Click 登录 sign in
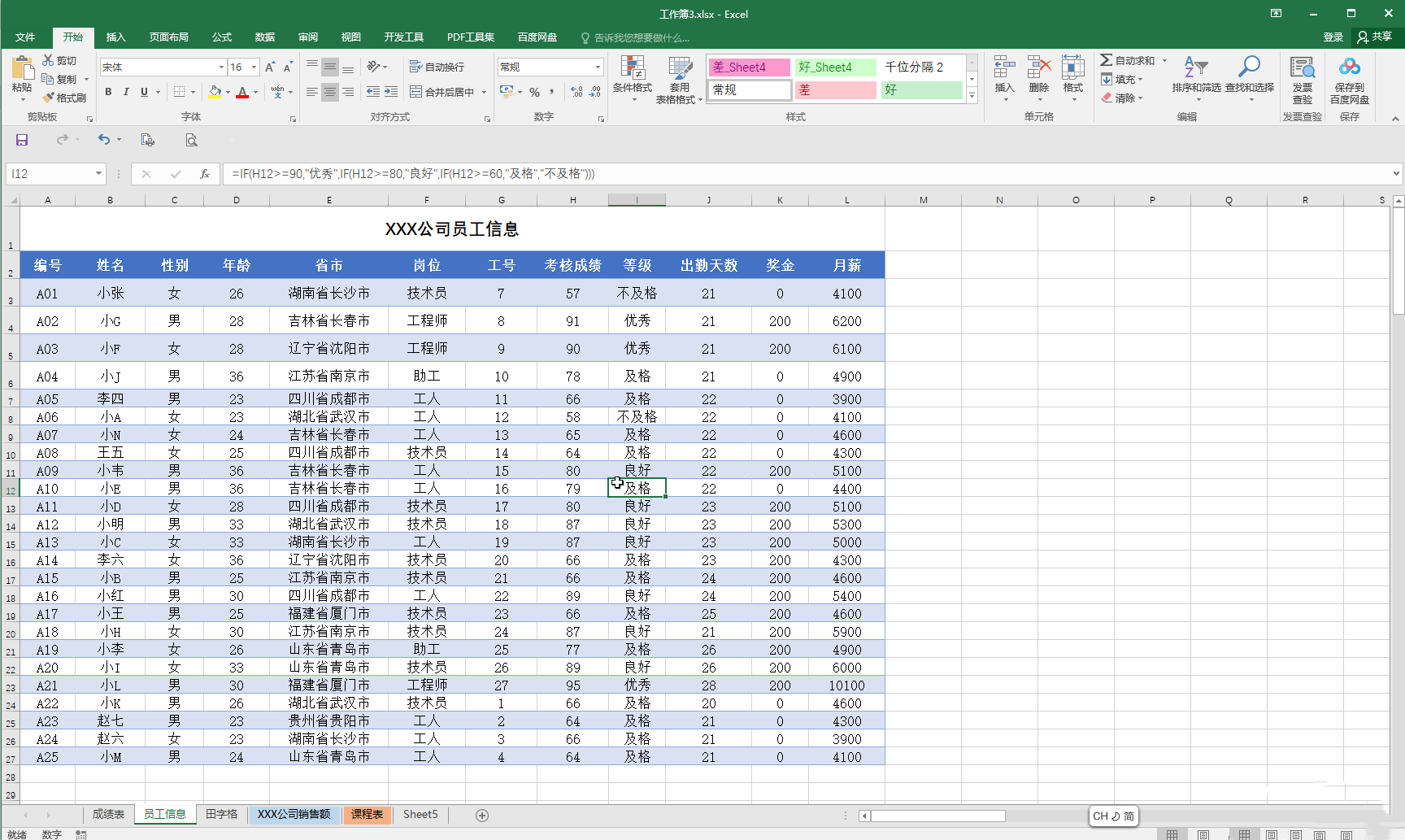Image resolution: width=1405 pixels, height=840 pixels. pyautogui.click(x=1333, y=37)
